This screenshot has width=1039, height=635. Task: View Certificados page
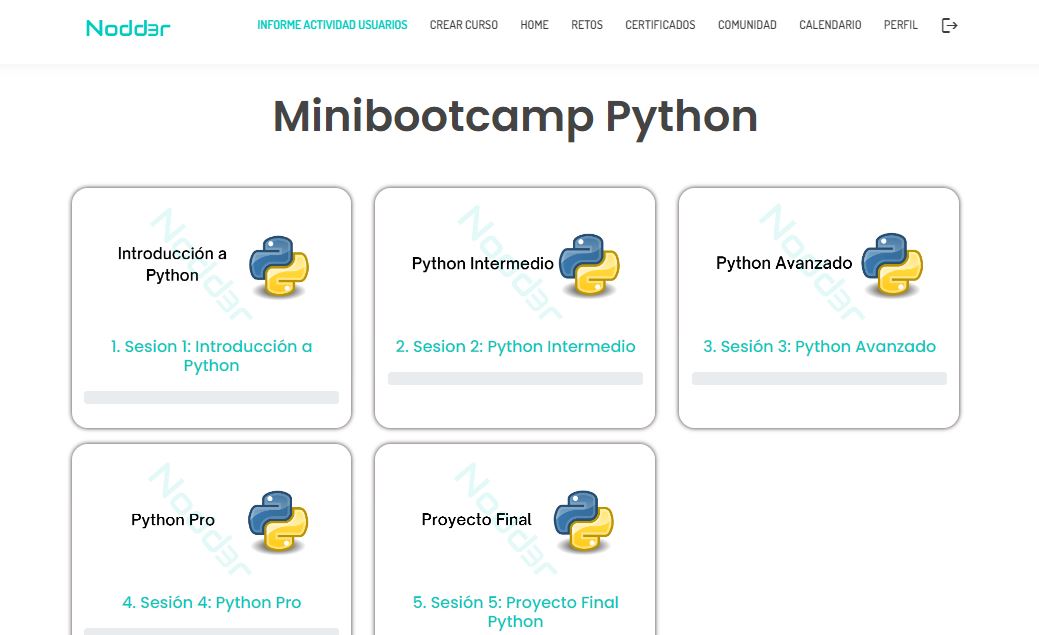tap(660, 25)
